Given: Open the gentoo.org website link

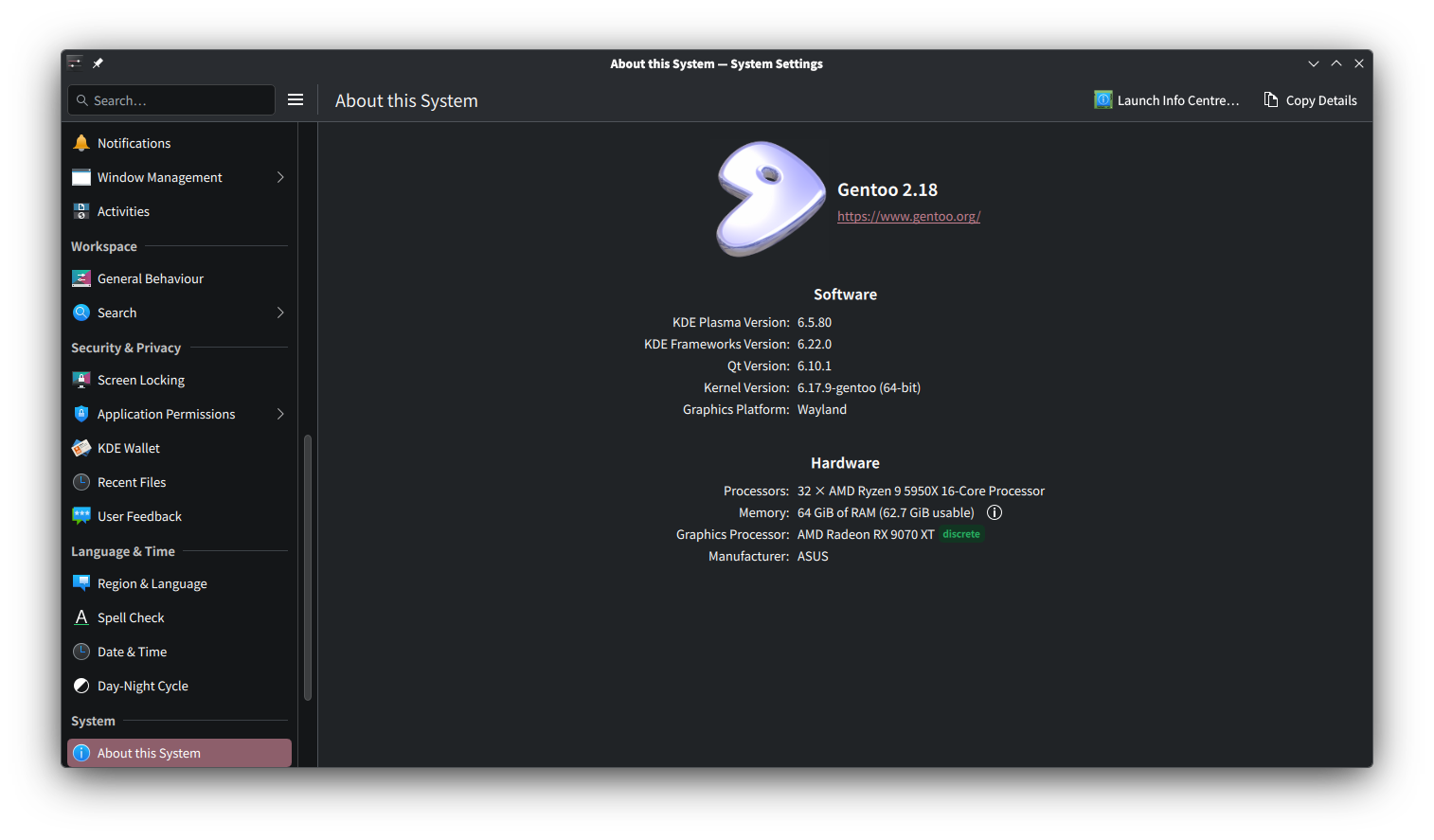Looking at the screenshot, I should coord(908,216).
